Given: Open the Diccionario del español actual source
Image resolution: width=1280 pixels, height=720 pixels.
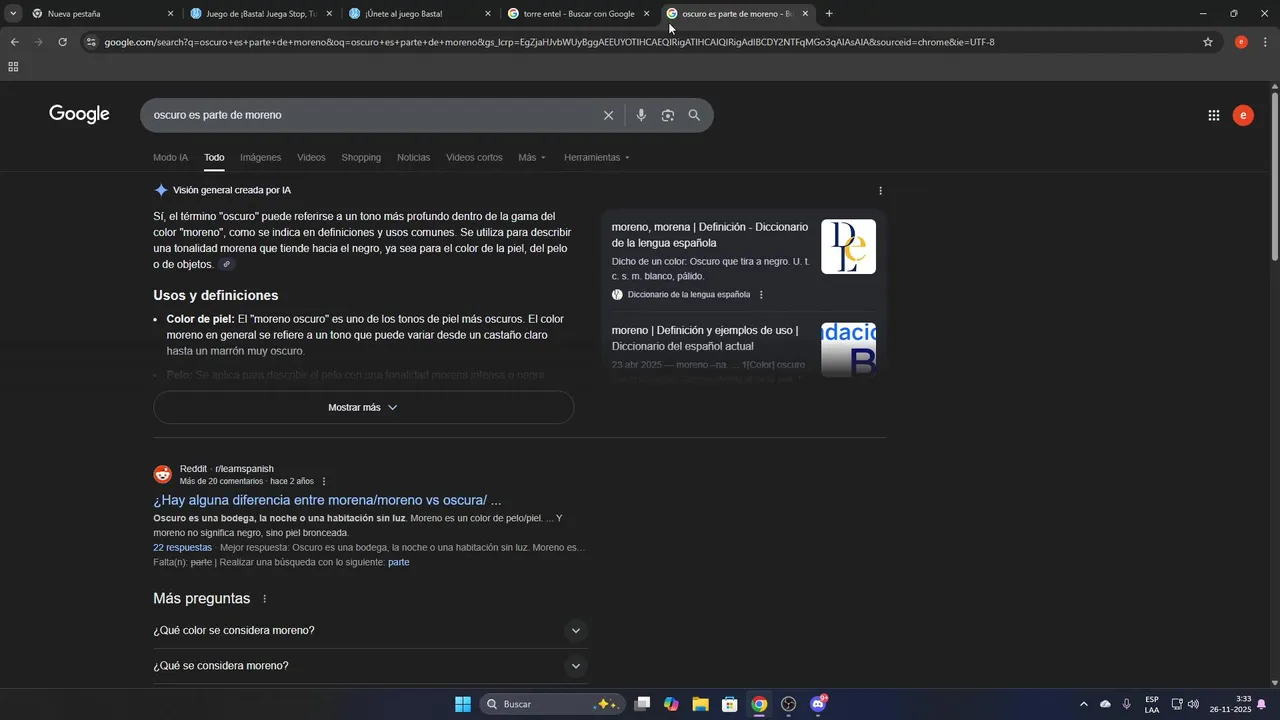Looking at the screenshot, I should [x=705, y=338].
